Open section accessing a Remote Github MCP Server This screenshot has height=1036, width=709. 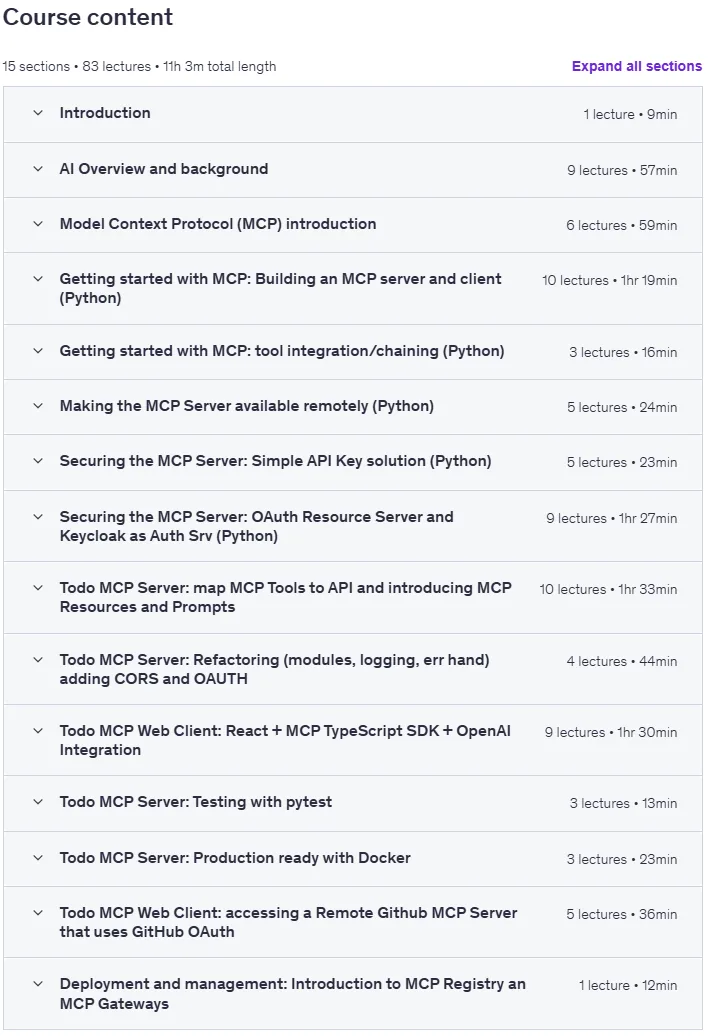[x=288, y=922]
